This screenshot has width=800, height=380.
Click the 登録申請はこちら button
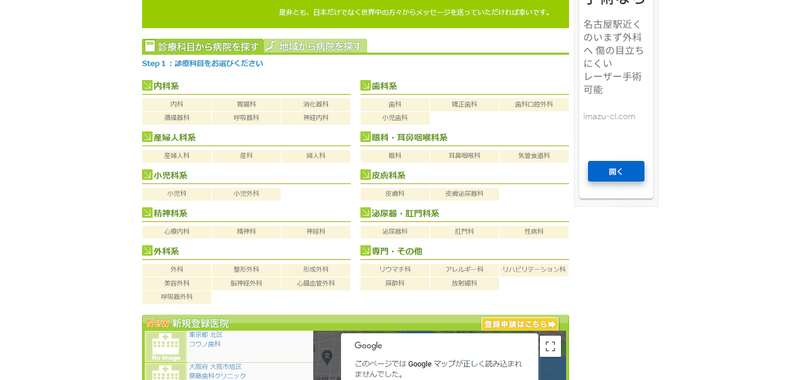point(520,324)
